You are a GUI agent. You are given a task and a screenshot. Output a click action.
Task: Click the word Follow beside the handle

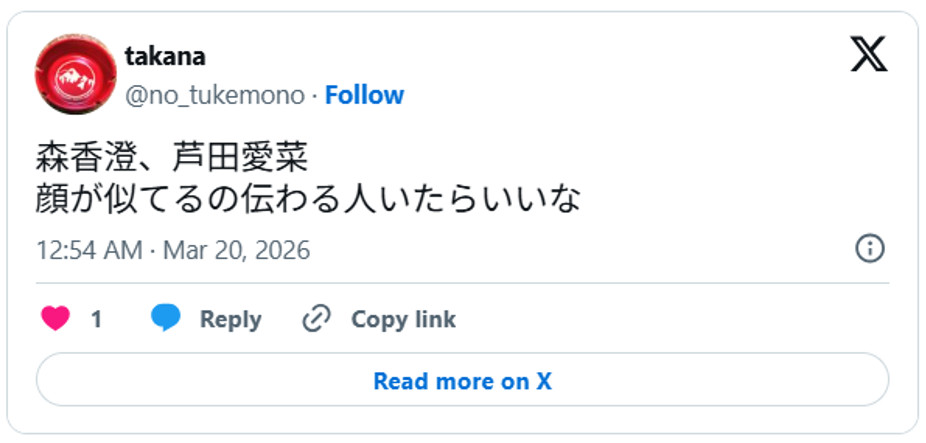pos(364,95)
